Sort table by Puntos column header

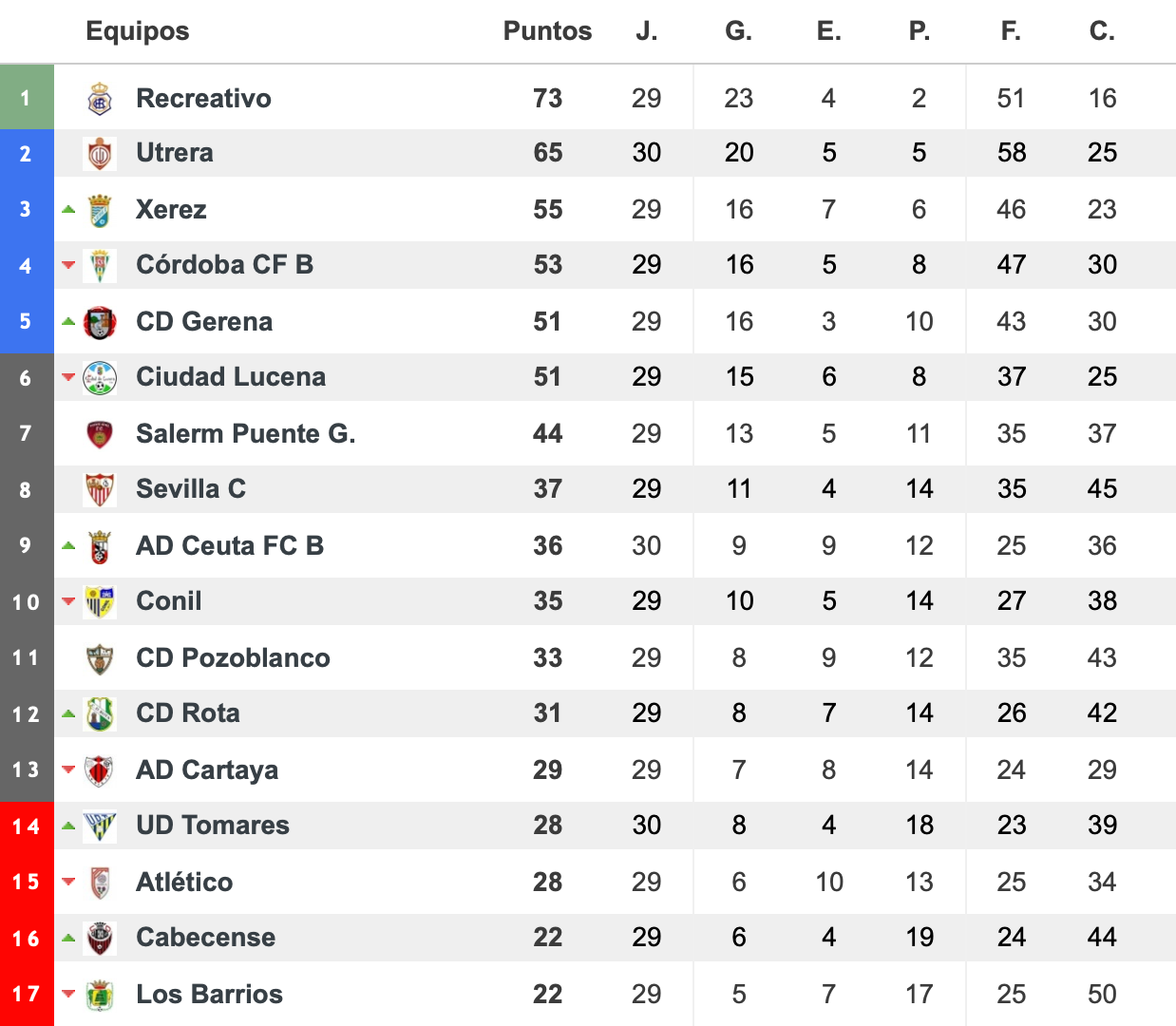tap(547, 31)
